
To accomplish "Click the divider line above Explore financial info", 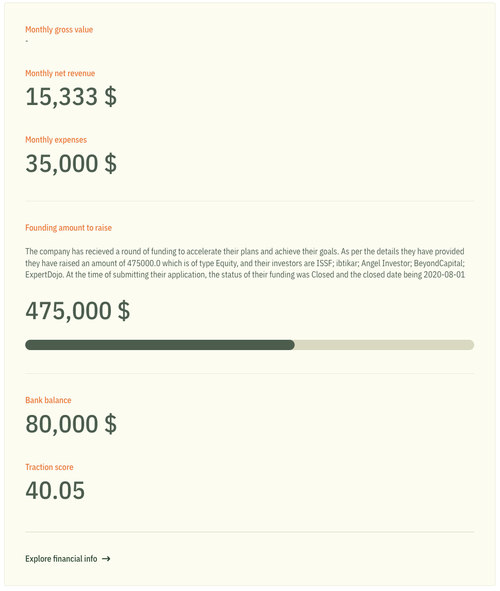I will (249, 532).
